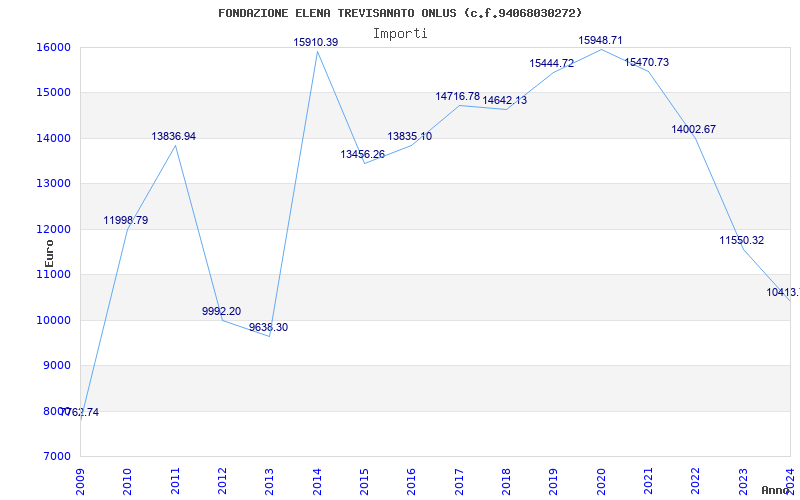Click the x-axis year 2013
800x500 pixels.
coord(269,482)
